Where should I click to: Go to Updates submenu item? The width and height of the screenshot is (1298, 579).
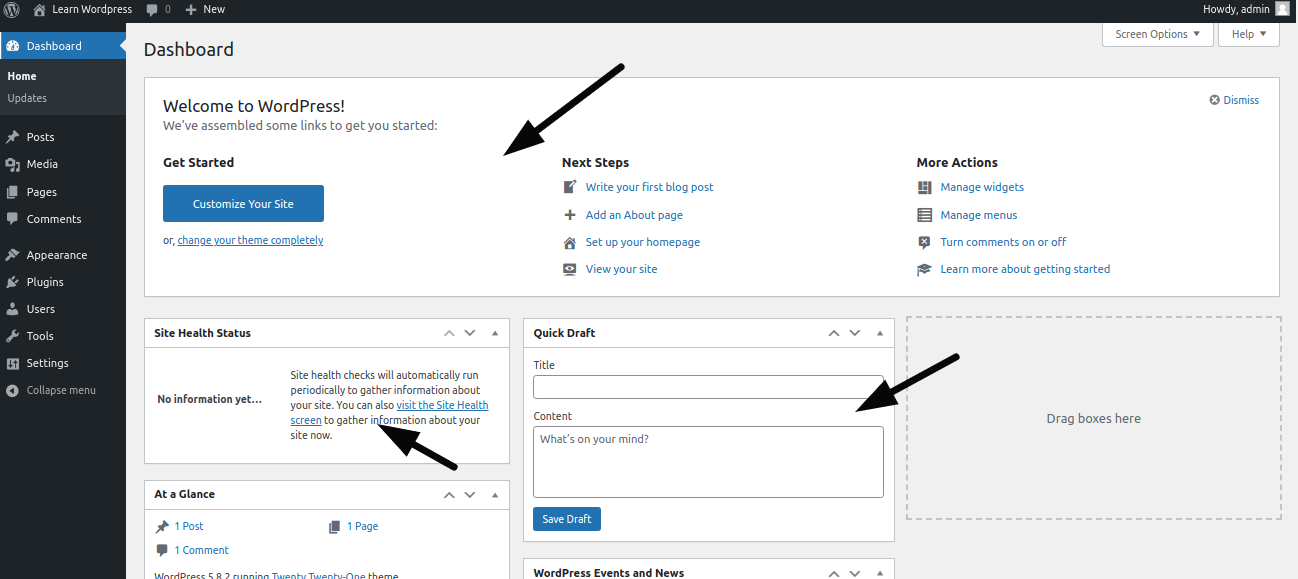[27, 98]
